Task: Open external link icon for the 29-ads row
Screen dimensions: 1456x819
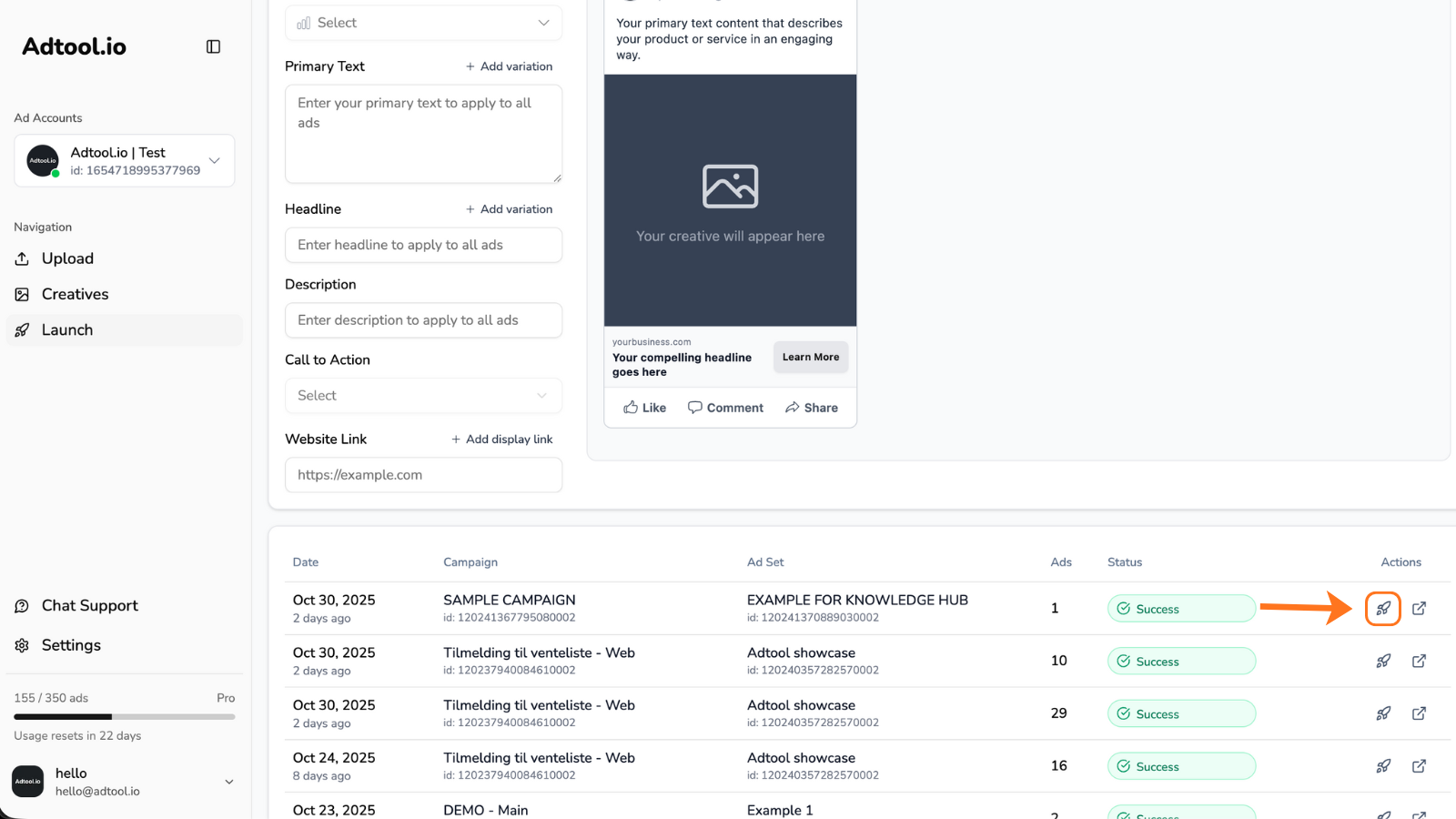Action: coord(1419,713)
